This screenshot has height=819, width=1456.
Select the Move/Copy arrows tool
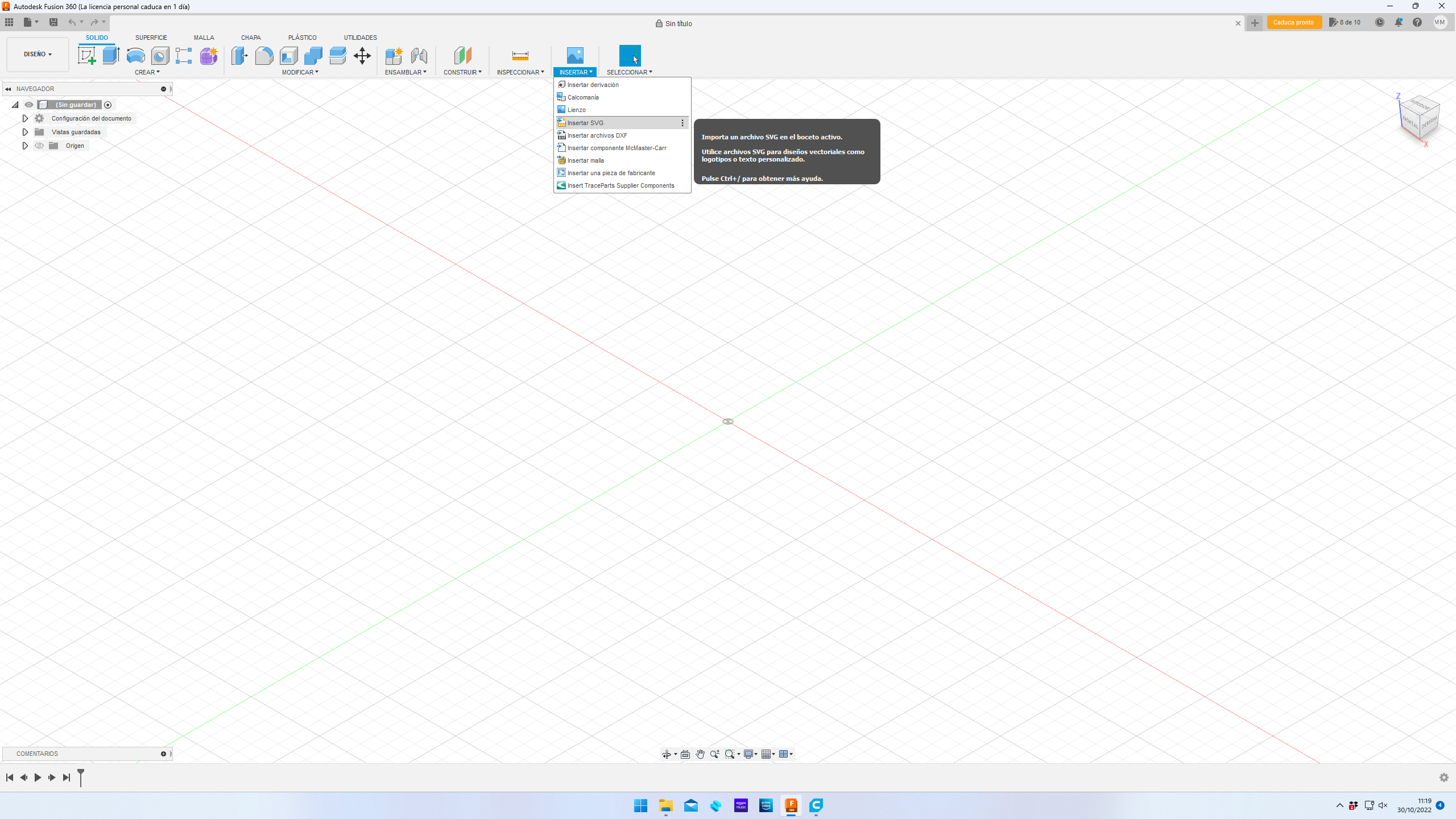[x=362, y=56]
